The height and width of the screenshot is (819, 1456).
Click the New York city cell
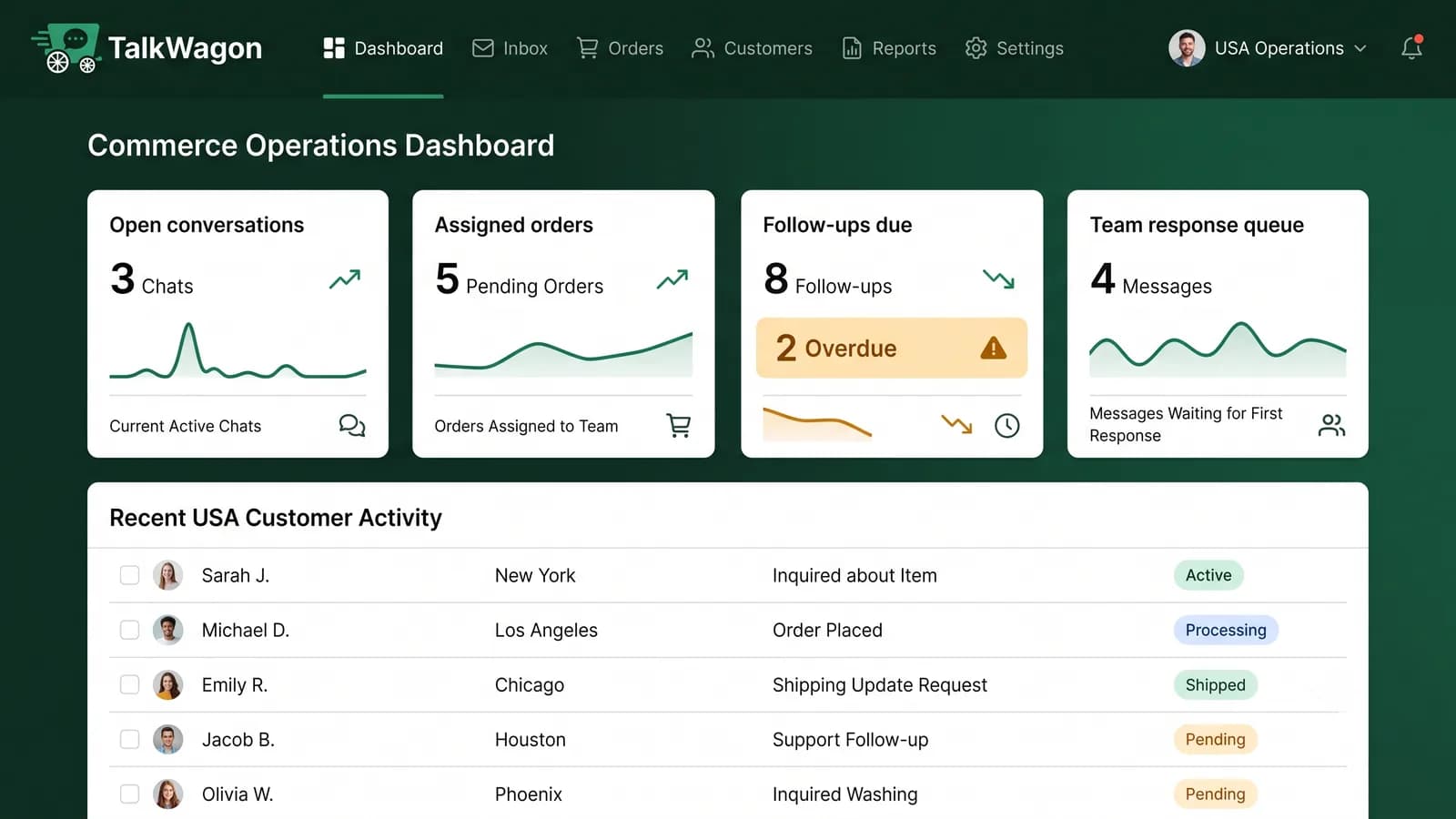click(535, 575)
